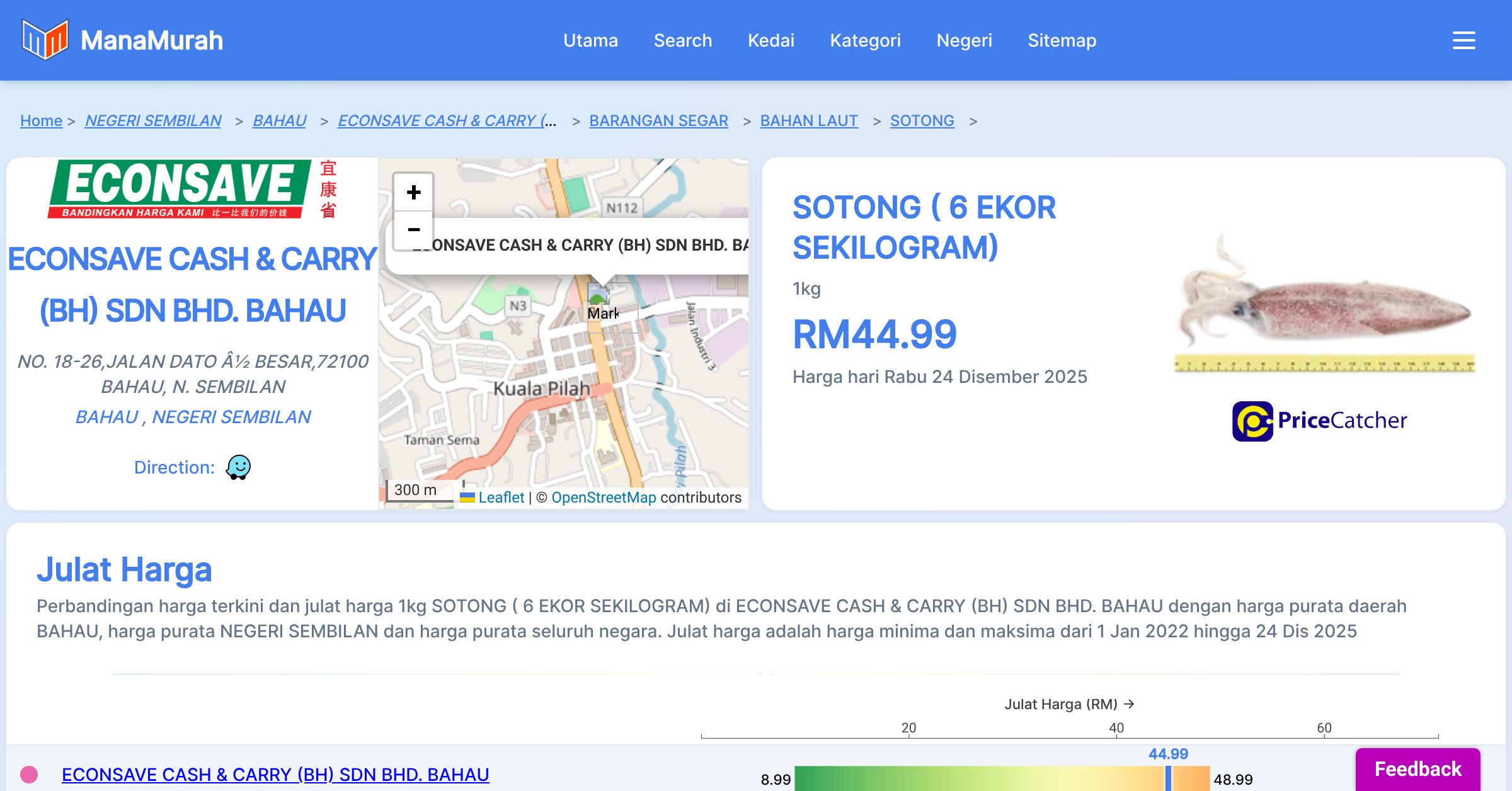Click the PriceCatcher logo
The height and width of the screenshot is (791, 1512).
1319,421
